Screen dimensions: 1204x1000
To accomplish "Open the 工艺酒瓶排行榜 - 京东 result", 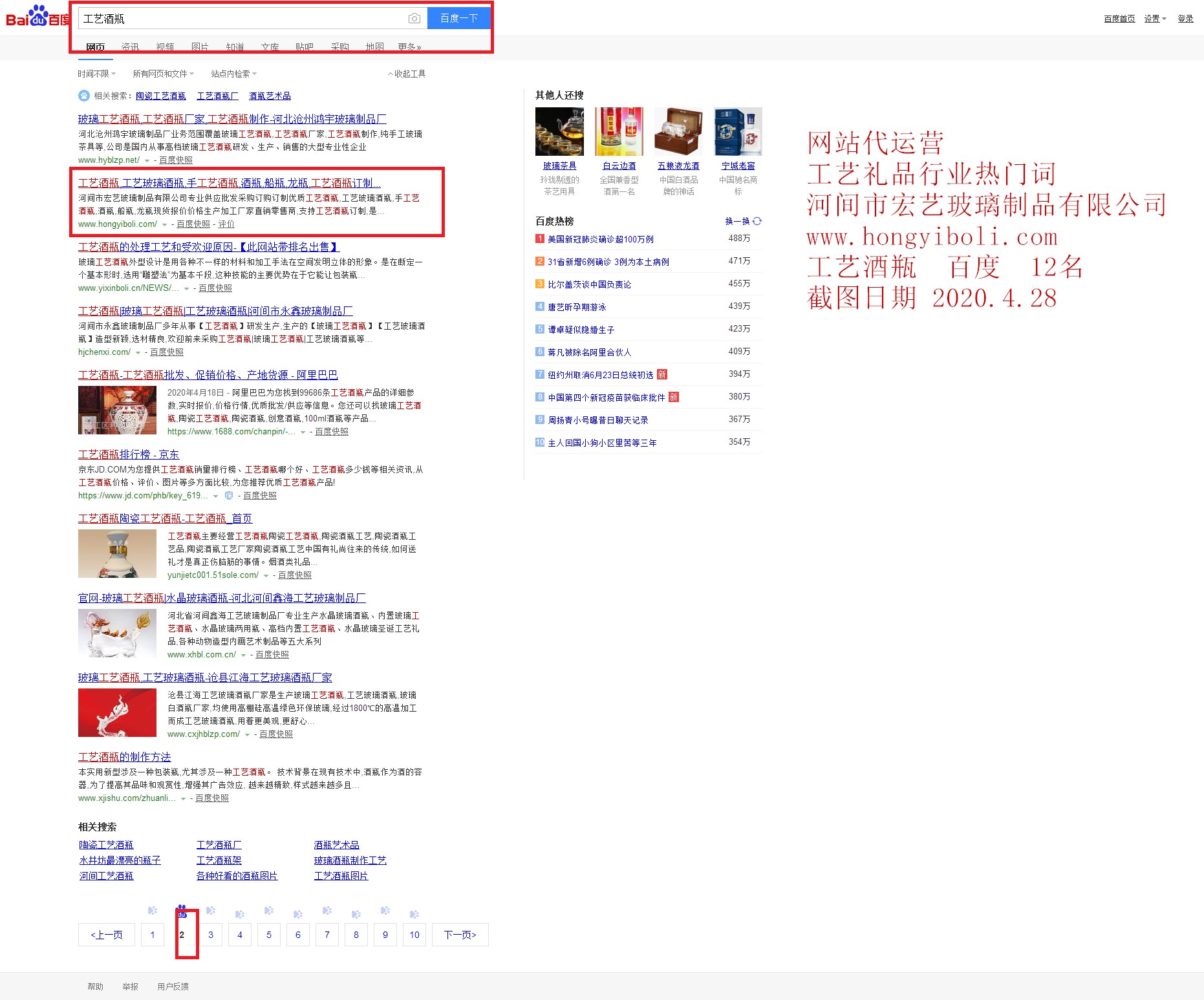I will pyautogui.click(x=129, y=454).
